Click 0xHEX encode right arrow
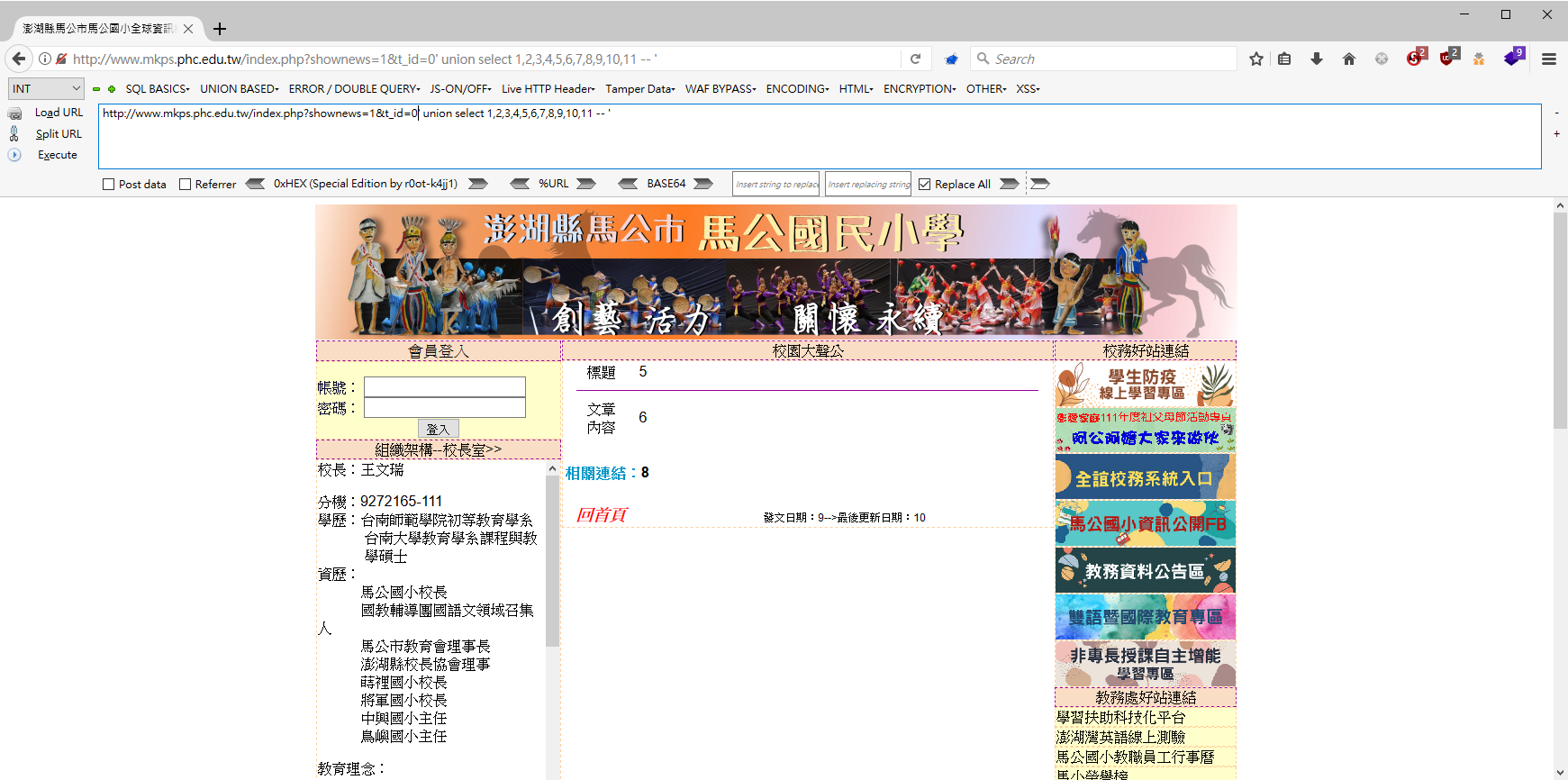Viewport: 1568px width, 780px height. pos(478,184)
